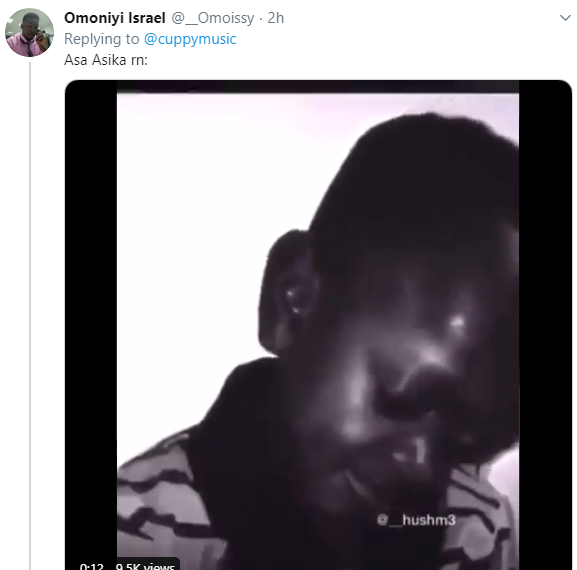Click the right black letterbox of the video
The height and width of the screenshot is (570, 577).
pos(545,324)
